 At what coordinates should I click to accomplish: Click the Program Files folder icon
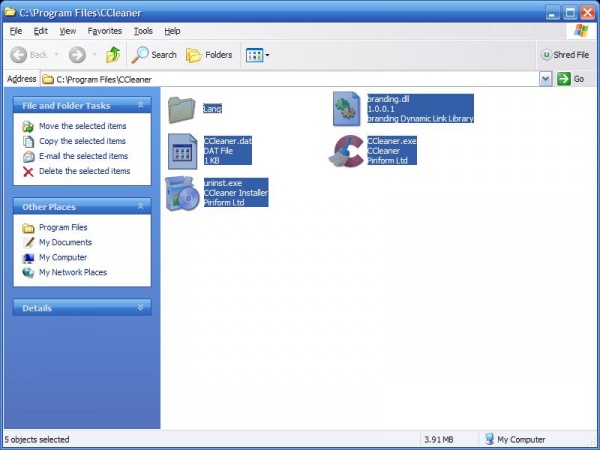[x=28, y=228]
